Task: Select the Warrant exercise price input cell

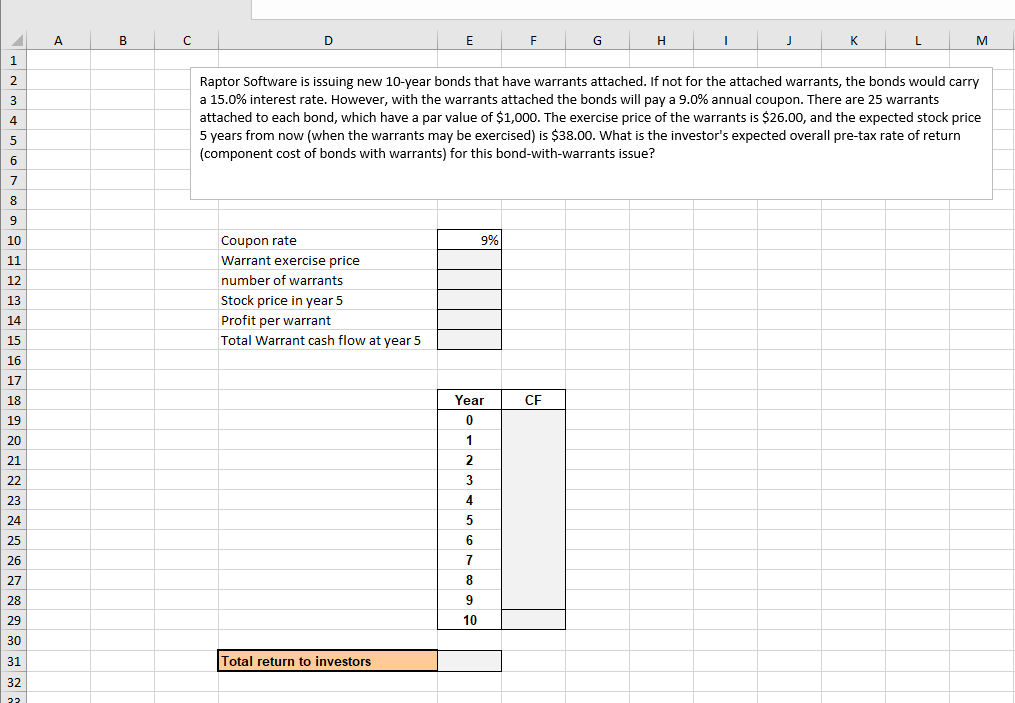Action: click(469, 260)
